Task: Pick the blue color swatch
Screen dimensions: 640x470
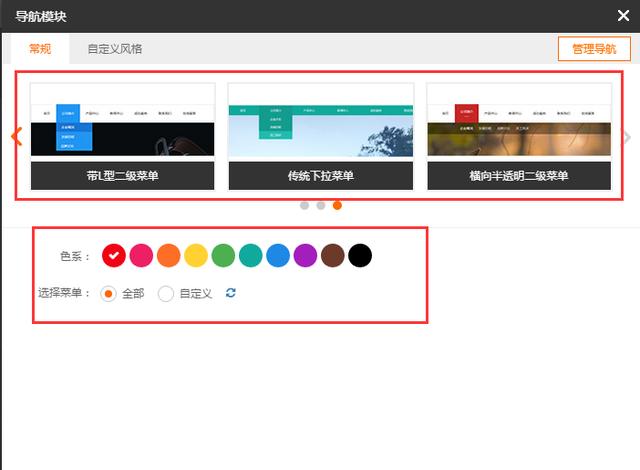Action: click(278, 256)
